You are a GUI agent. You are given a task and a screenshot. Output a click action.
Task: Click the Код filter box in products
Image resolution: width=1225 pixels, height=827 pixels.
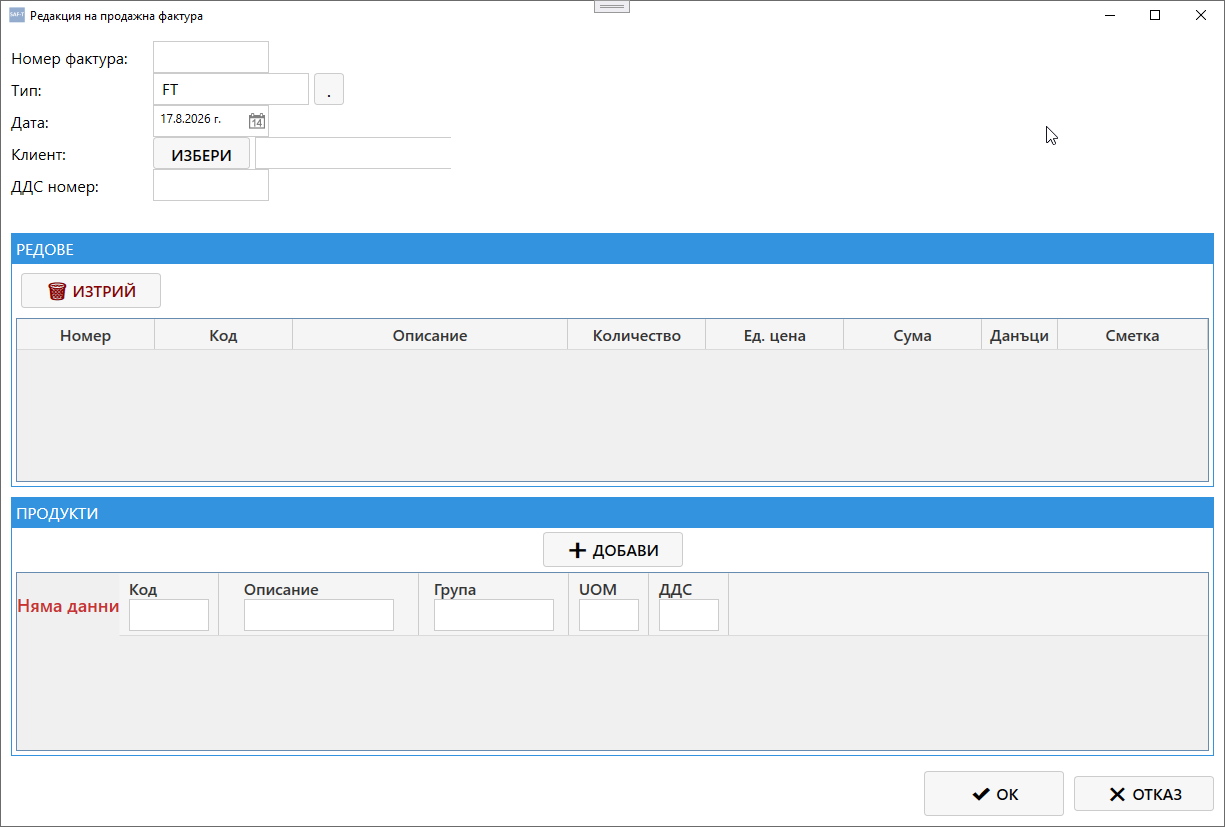pyautogui.click(x=169, y=615)
